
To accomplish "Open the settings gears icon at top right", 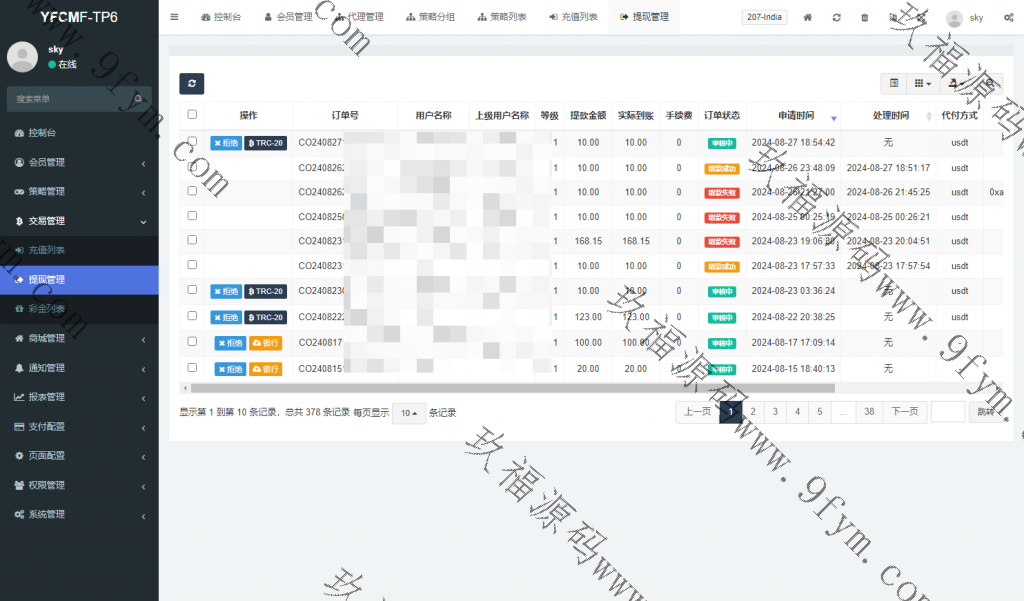I will point(1008,18).
